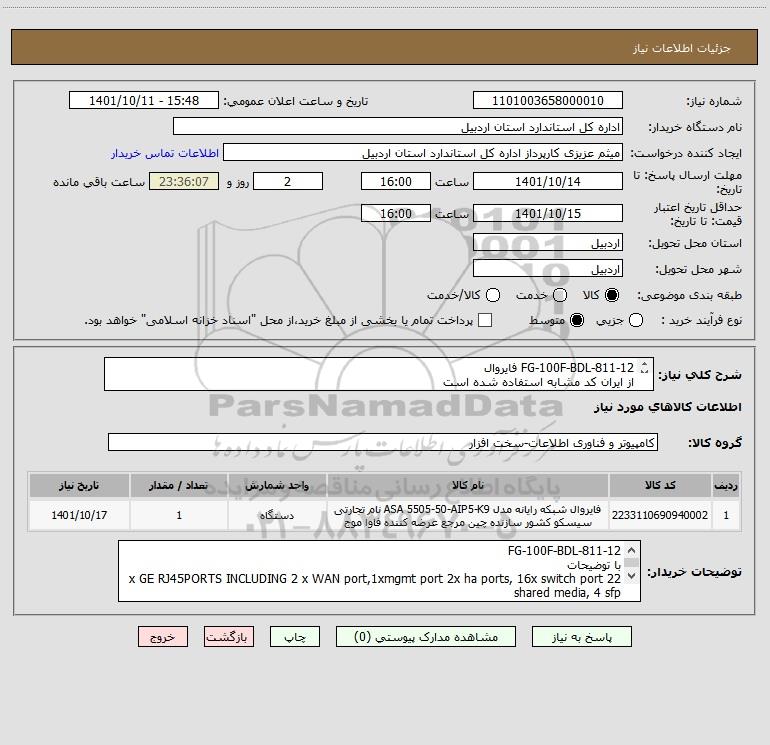The image size is (770, 745).
Task: Click the 'تعداد / مقدار' column header
Action: coord(179,486)
